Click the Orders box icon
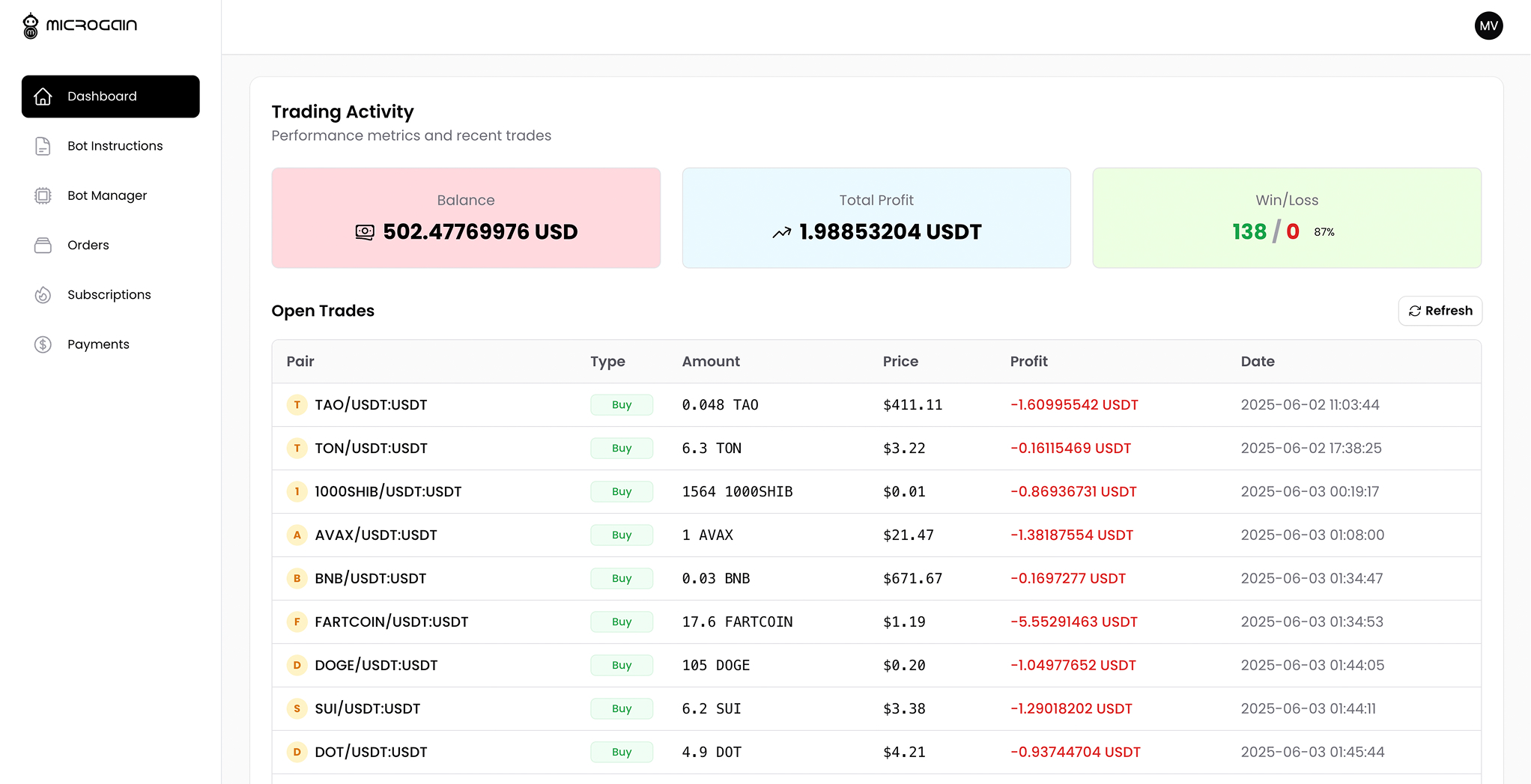 43,245
